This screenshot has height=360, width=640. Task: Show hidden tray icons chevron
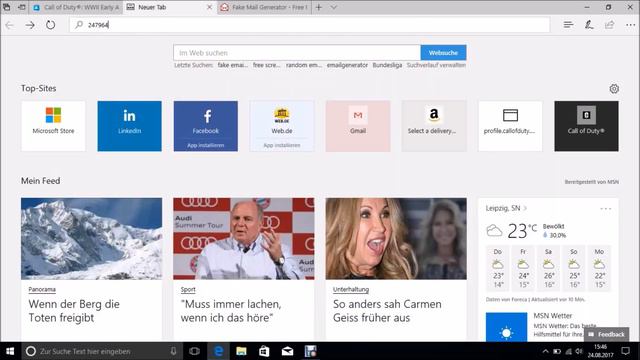tap(545, 351)
